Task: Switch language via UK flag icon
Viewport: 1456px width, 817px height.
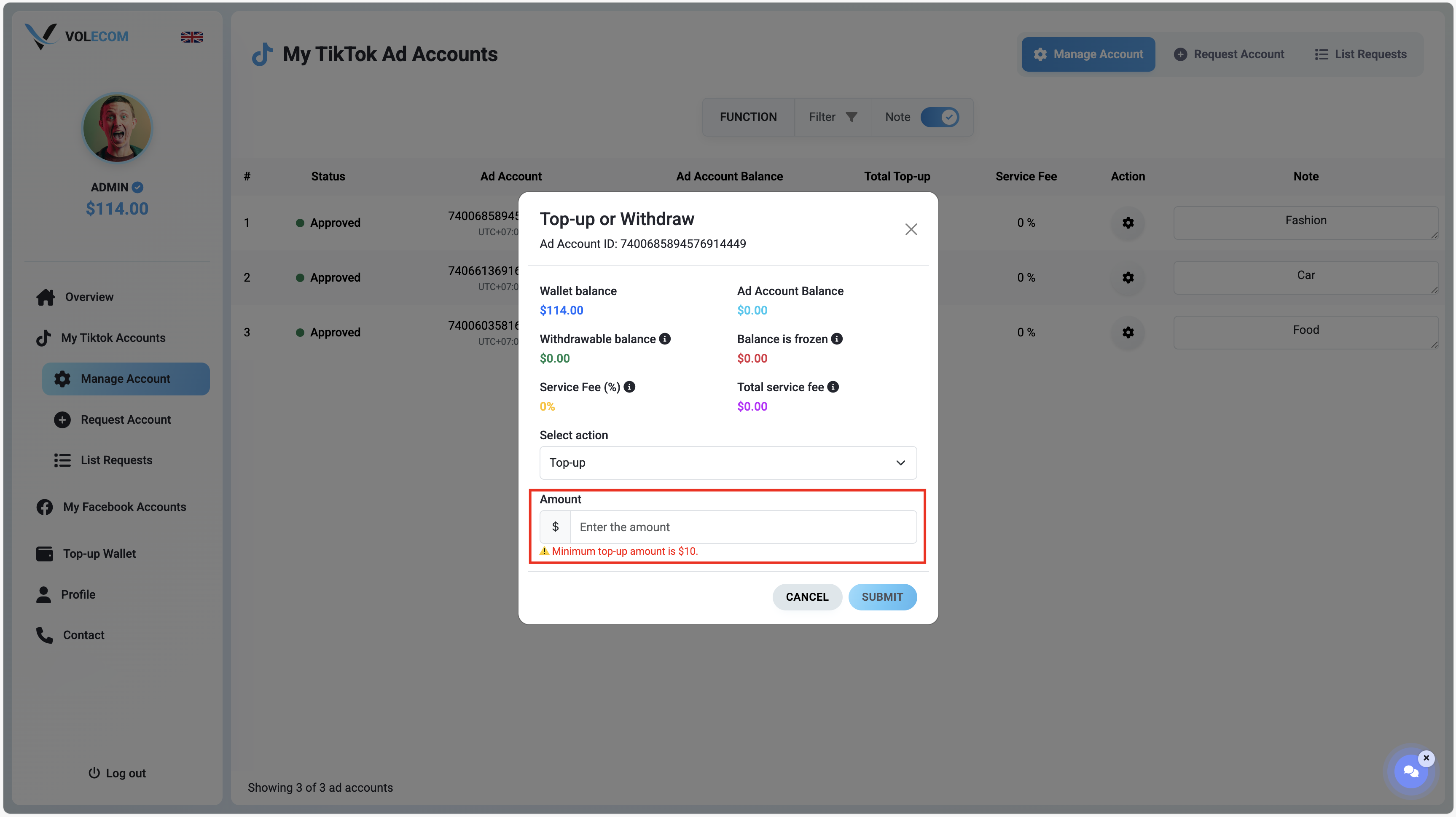Action: click(192, 37)
